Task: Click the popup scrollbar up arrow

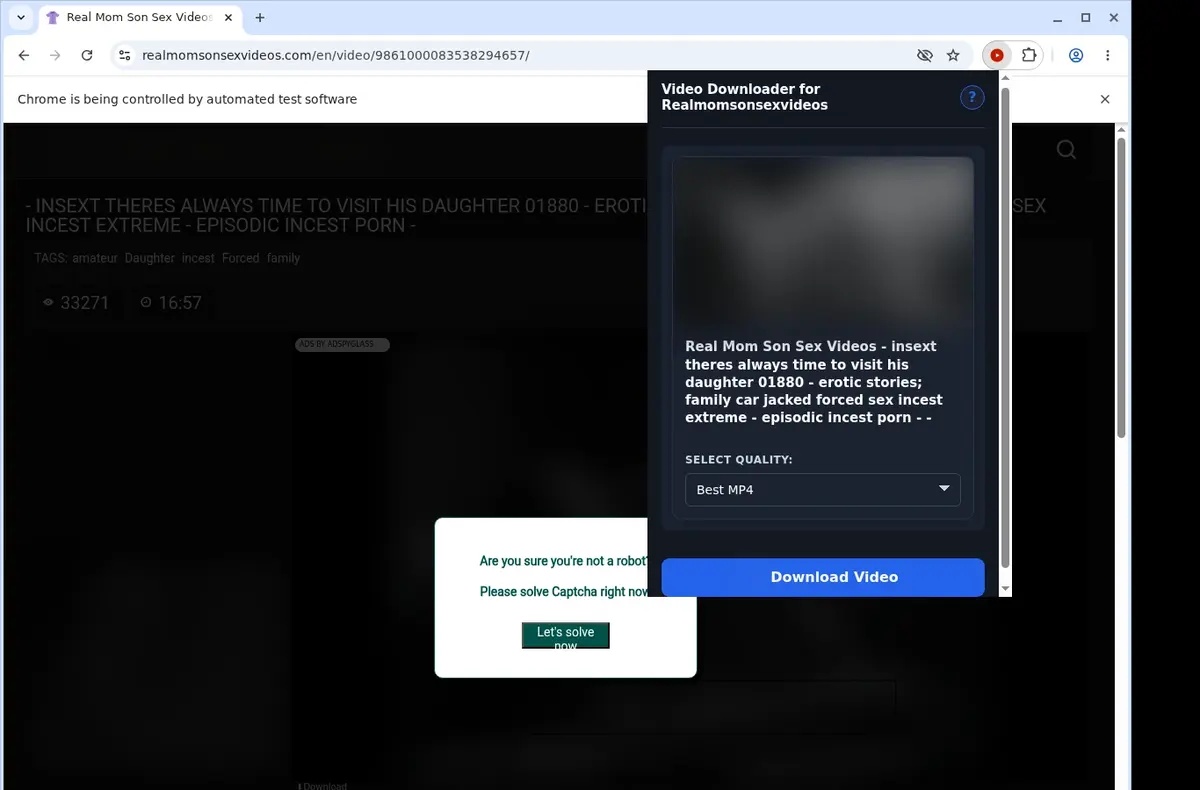Action: point(1005,78)
